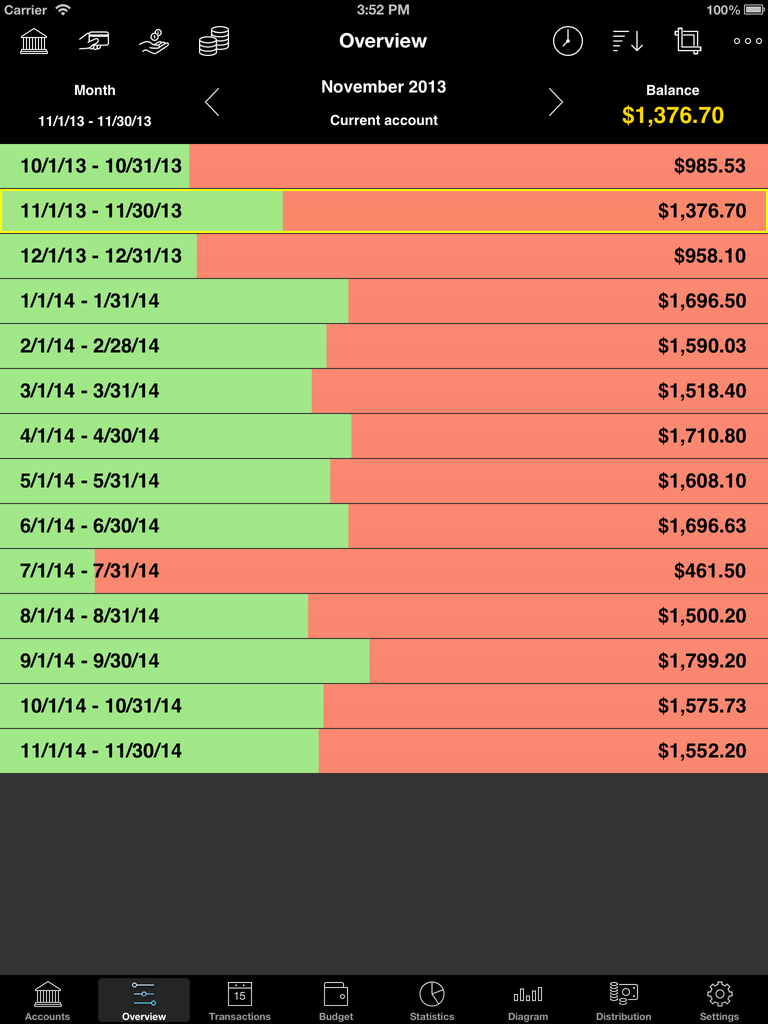Open the Diagram tab
768x1024 pixels.
pos(528,1000)
